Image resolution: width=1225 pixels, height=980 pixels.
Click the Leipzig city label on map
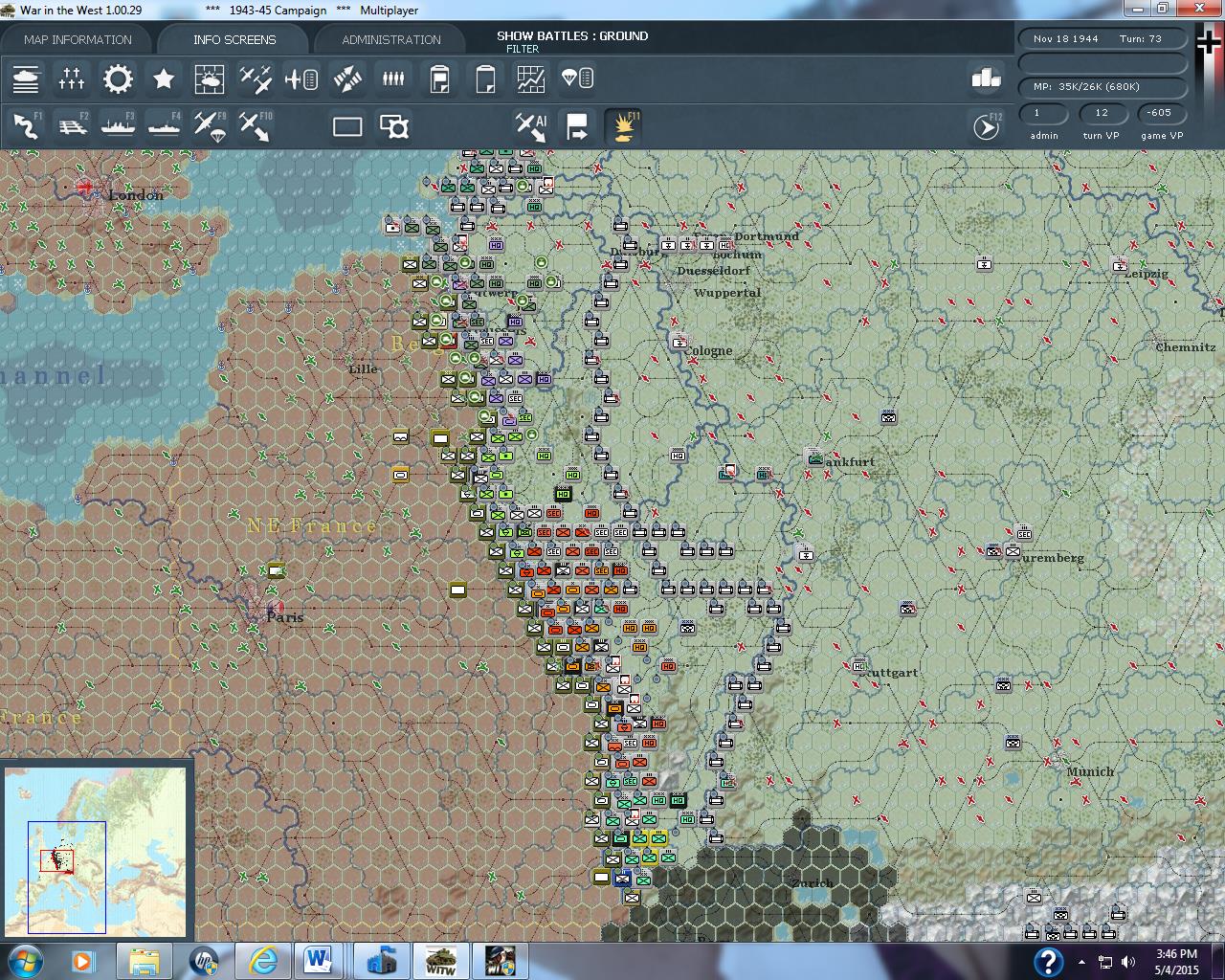(x=1147, y=274)
